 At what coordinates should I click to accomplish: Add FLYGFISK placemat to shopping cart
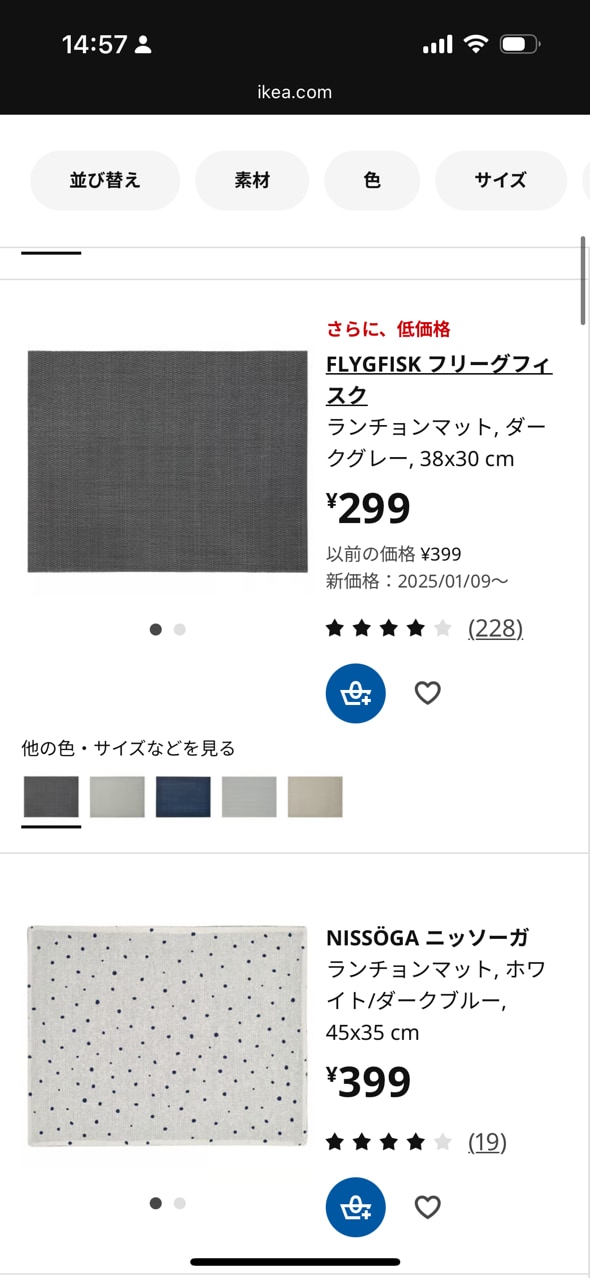click(355, 693)
